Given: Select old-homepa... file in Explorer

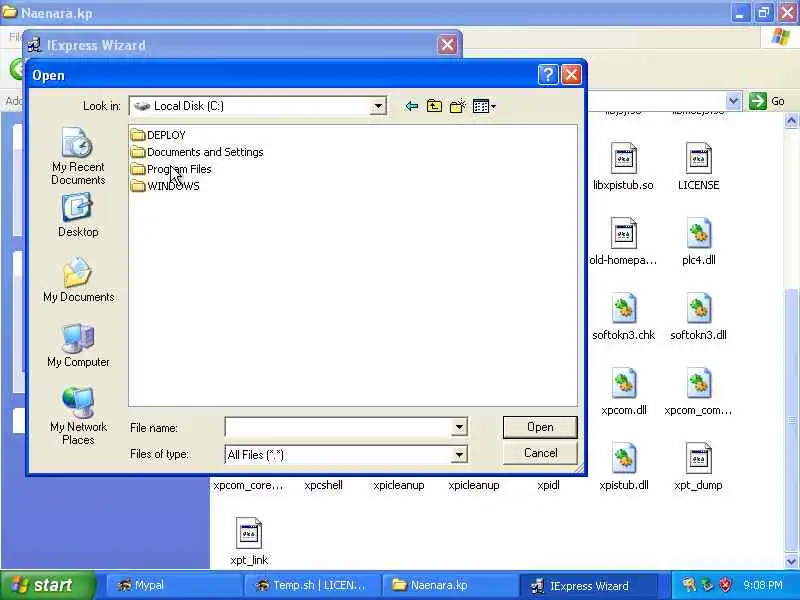Looking at the screenshot, I should (x=623, y=242).
